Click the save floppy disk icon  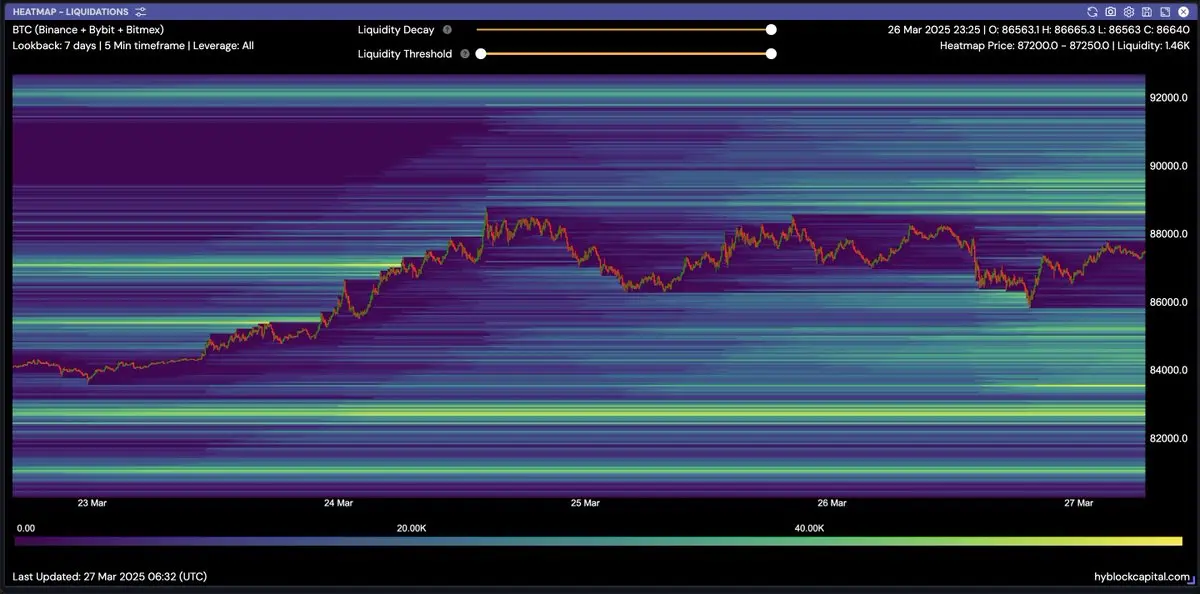(1146, 12)
